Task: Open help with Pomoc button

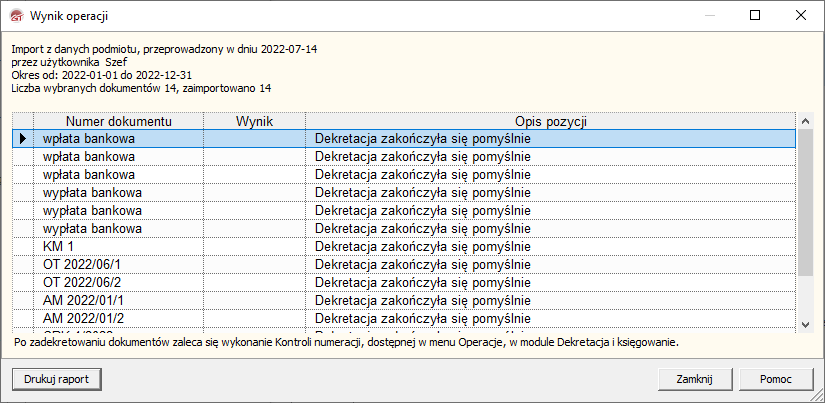Action: pyautogui.click(x=775, y=379)
